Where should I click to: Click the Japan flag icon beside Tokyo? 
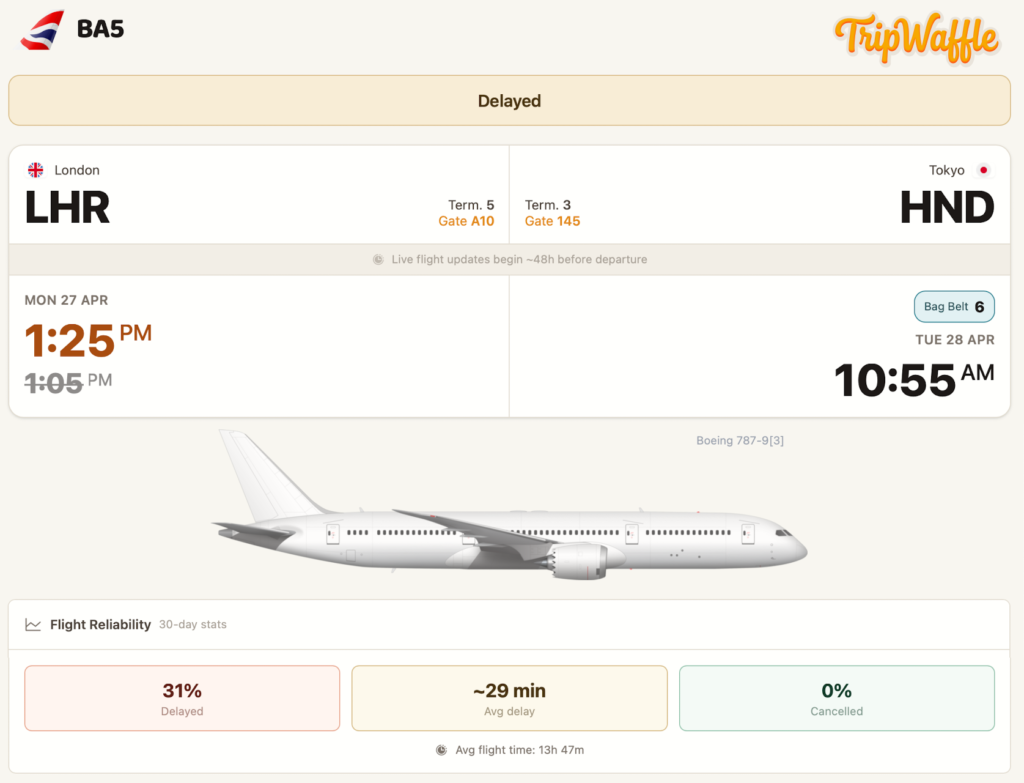[983, 170]
